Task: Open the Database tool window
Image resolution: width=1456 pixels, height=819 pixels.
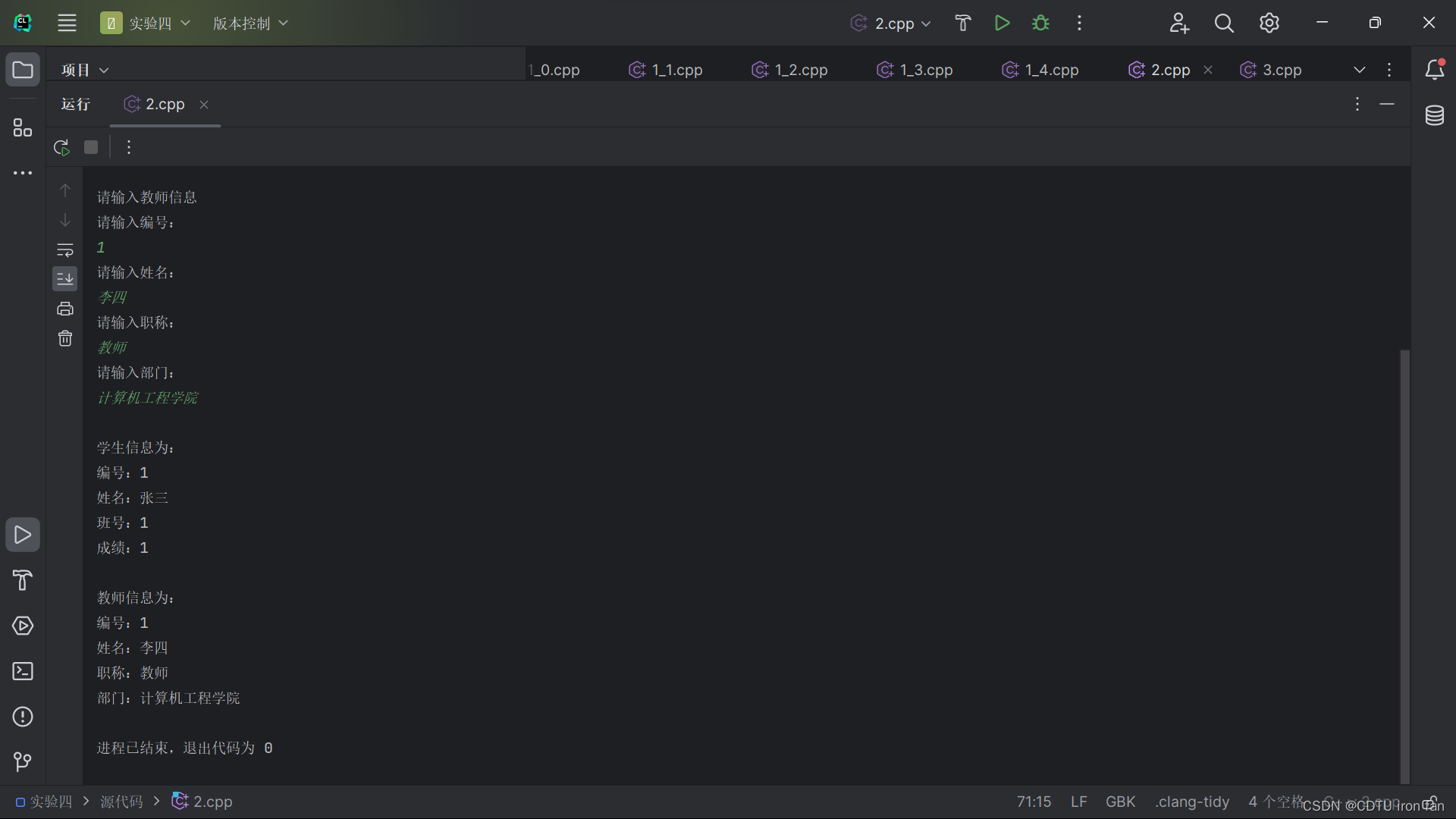Action: tap(1434, 116)
